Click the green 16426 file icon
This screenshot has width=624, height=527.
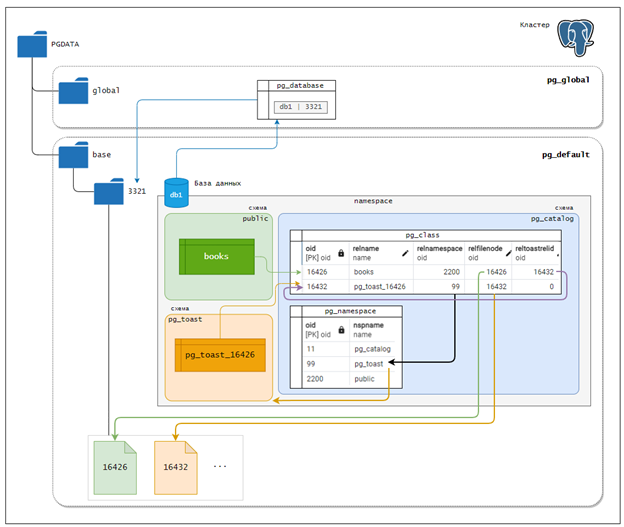tap(115, 468)
